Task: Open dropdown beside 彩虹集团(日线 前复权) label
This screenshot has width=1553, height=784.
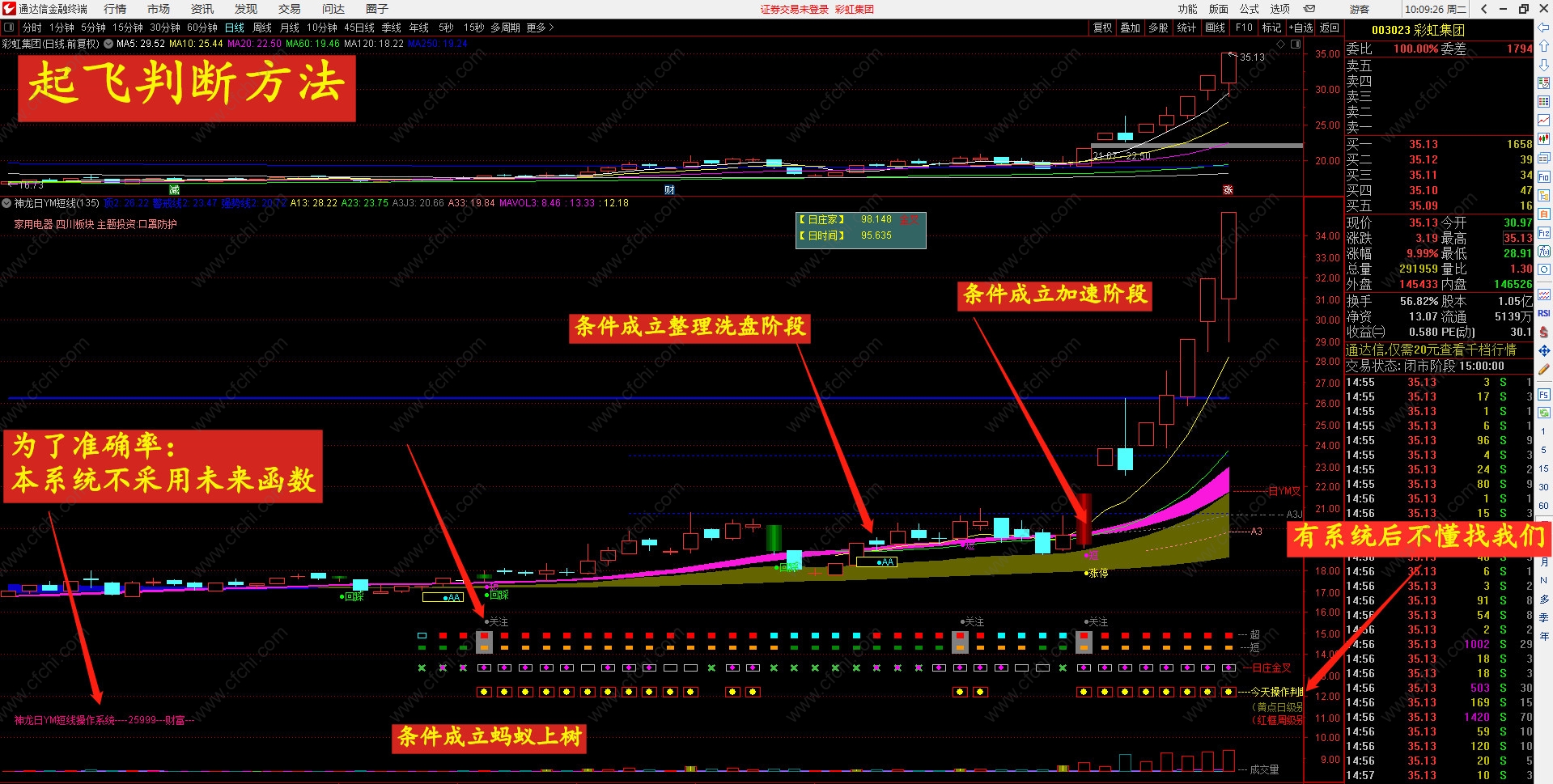Action: point(108,44)
